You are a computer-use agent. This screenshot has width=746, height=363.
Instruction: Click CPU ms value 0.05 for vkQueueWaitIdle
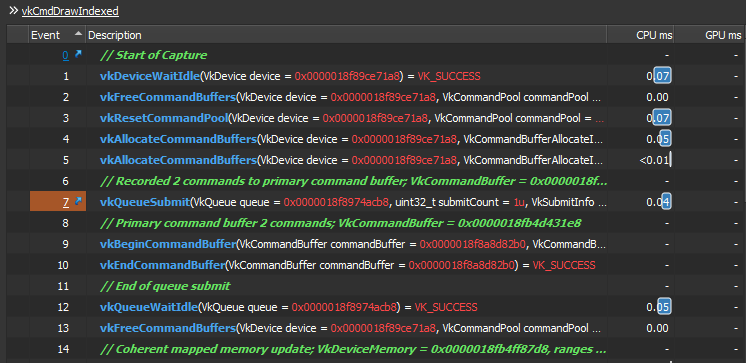(x=658, y=307)
